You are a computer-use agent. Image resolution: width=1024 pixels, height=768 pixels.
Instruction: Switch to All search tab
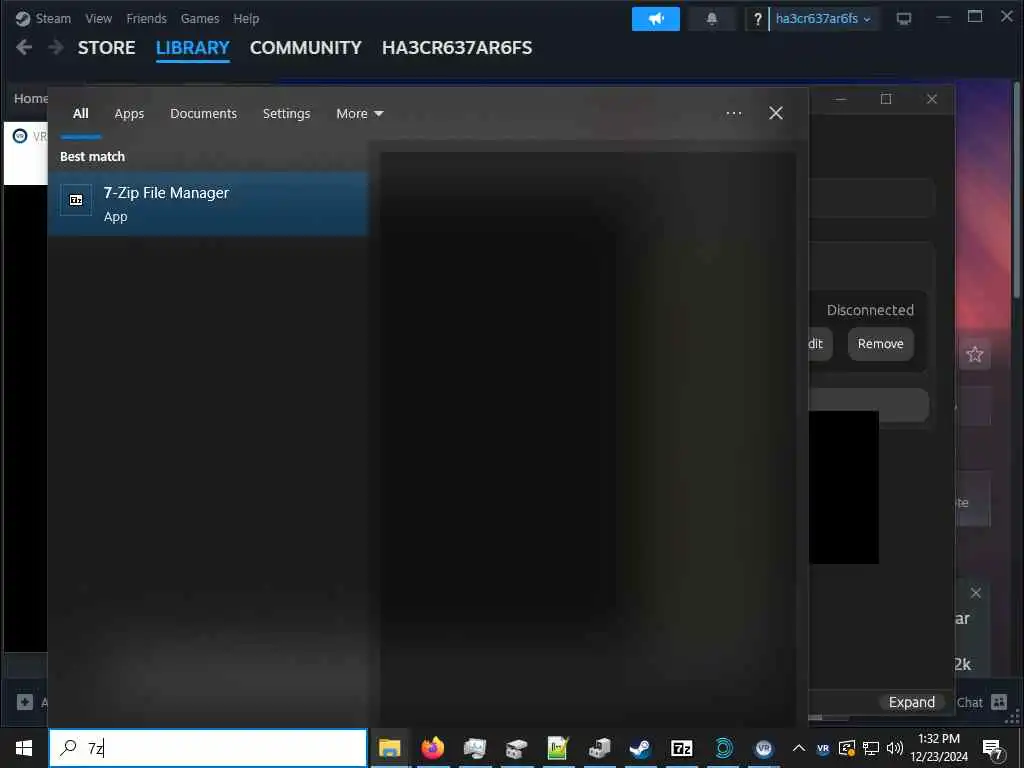coord(81,114)
